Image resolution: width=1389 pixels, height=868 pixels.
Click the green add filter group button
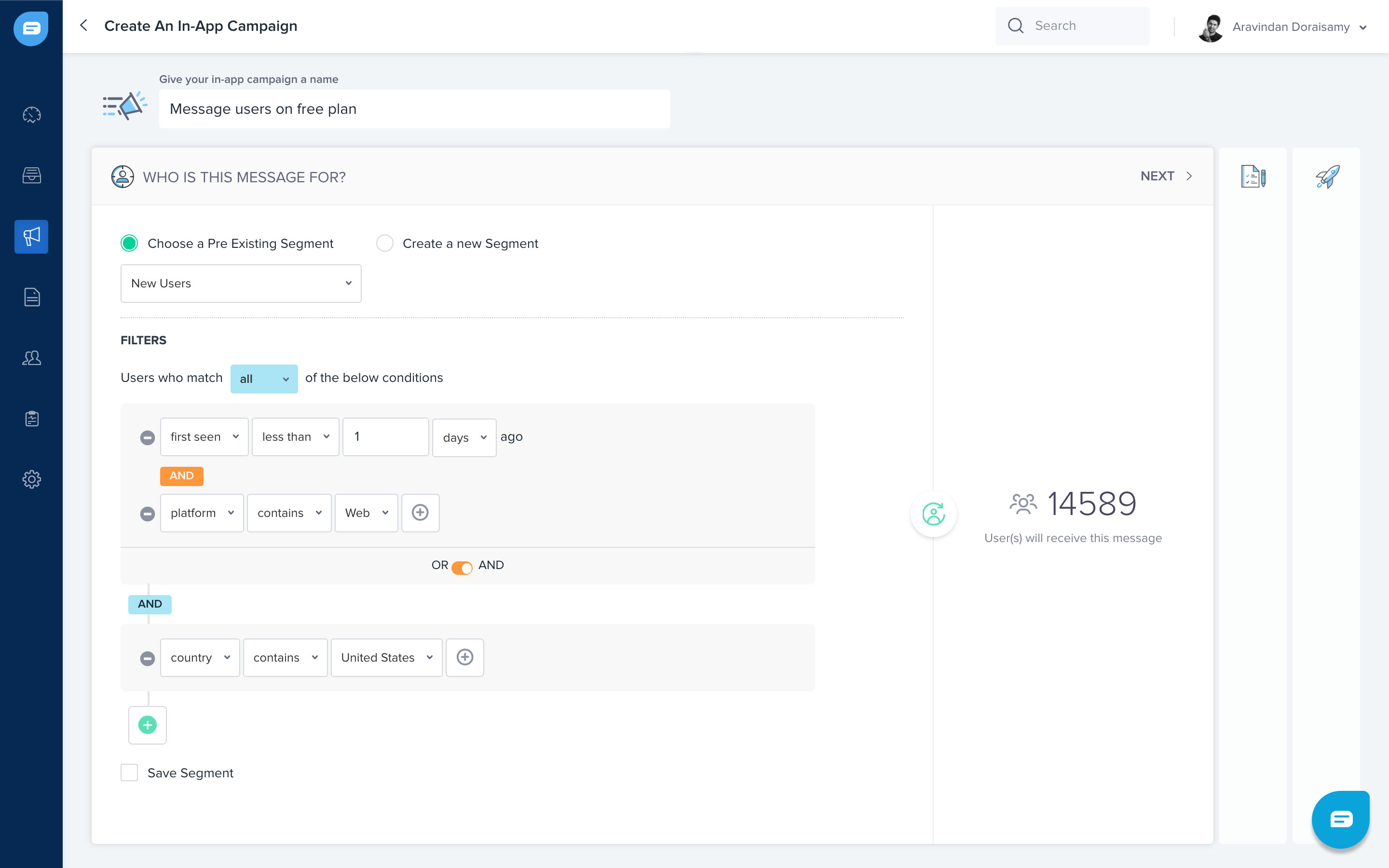coord(148,725)
